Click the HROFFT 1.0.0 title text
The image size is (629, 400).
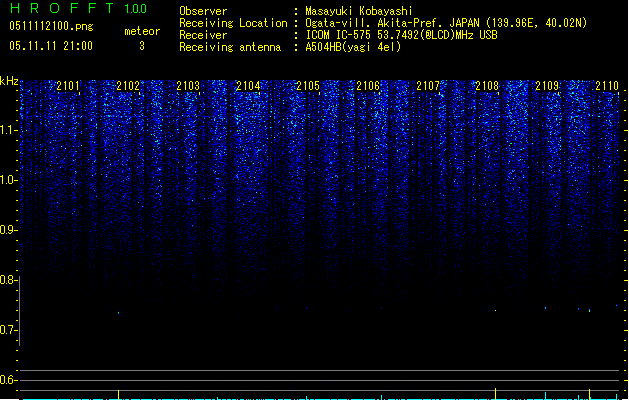[x=78, y=8]
